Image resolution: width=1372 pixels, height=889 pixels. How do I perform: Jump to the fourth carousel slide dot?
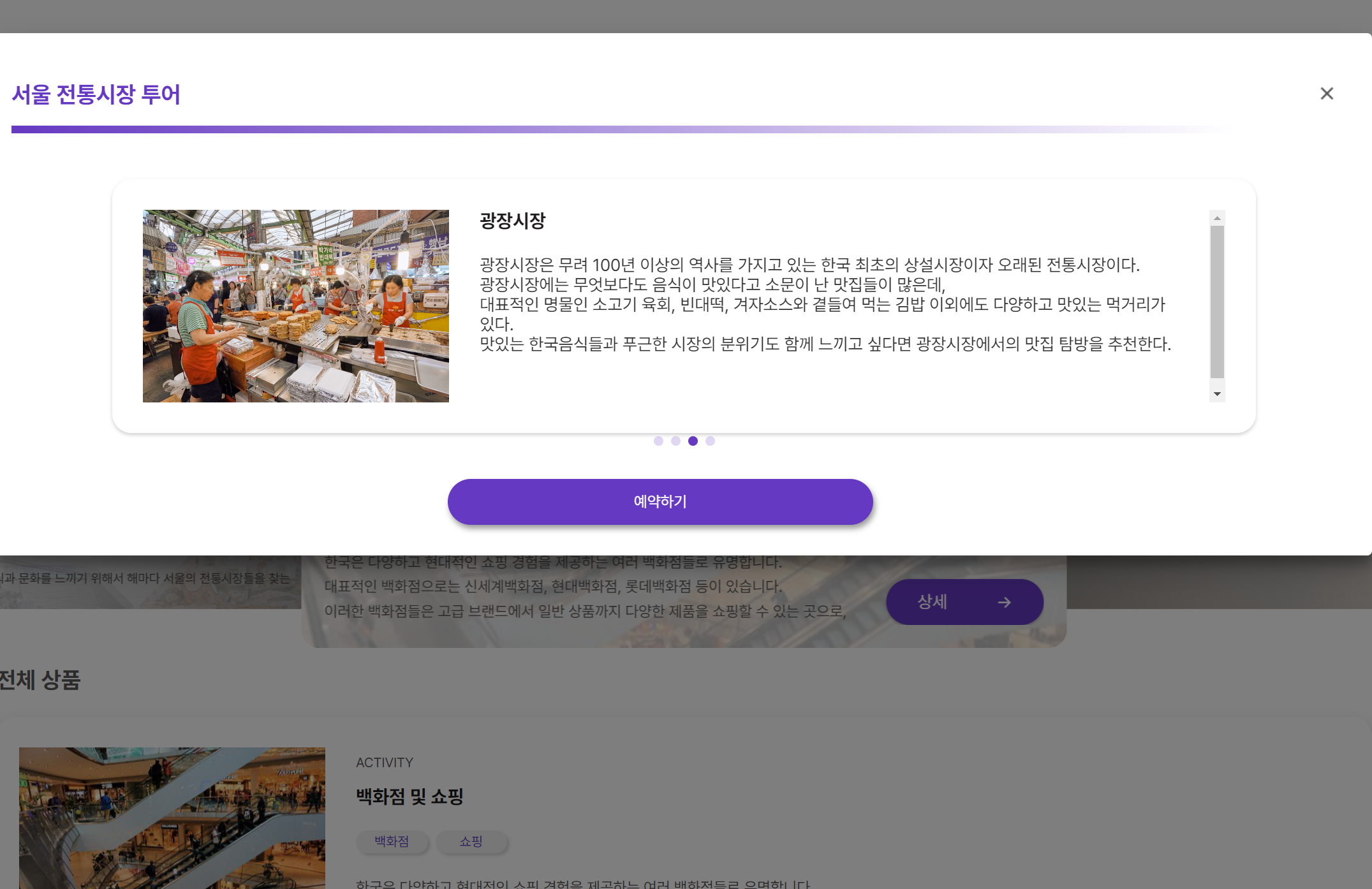tap(710, 441)
